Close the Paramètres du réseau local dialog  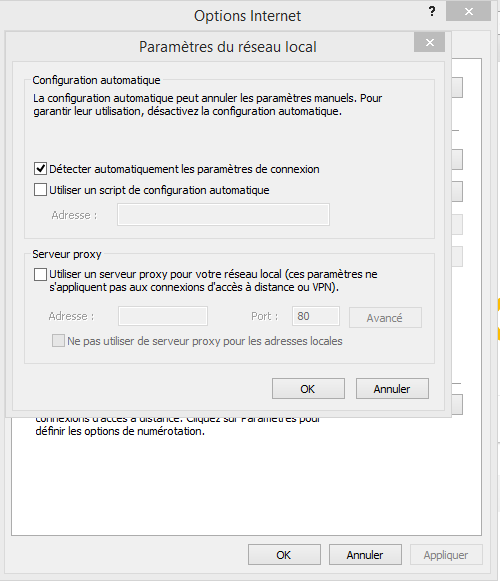pyautogui.click(x=429, y=42)
